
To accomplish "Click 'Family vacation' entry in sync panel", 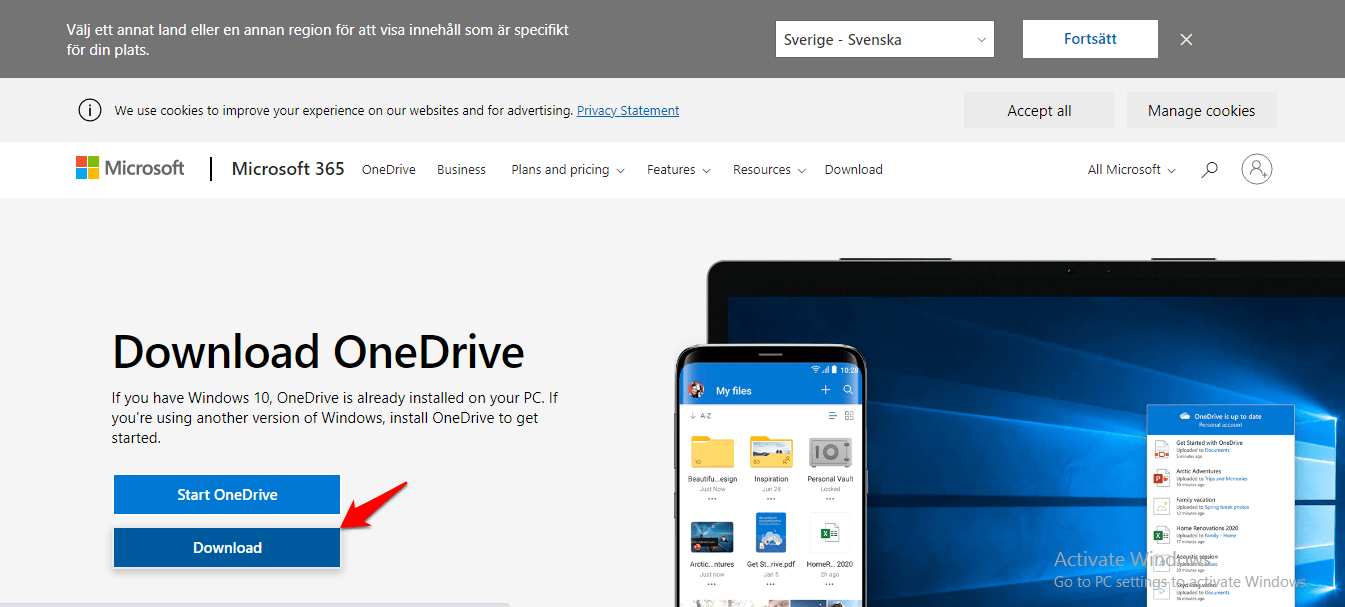I will [x=1220, y=505].
